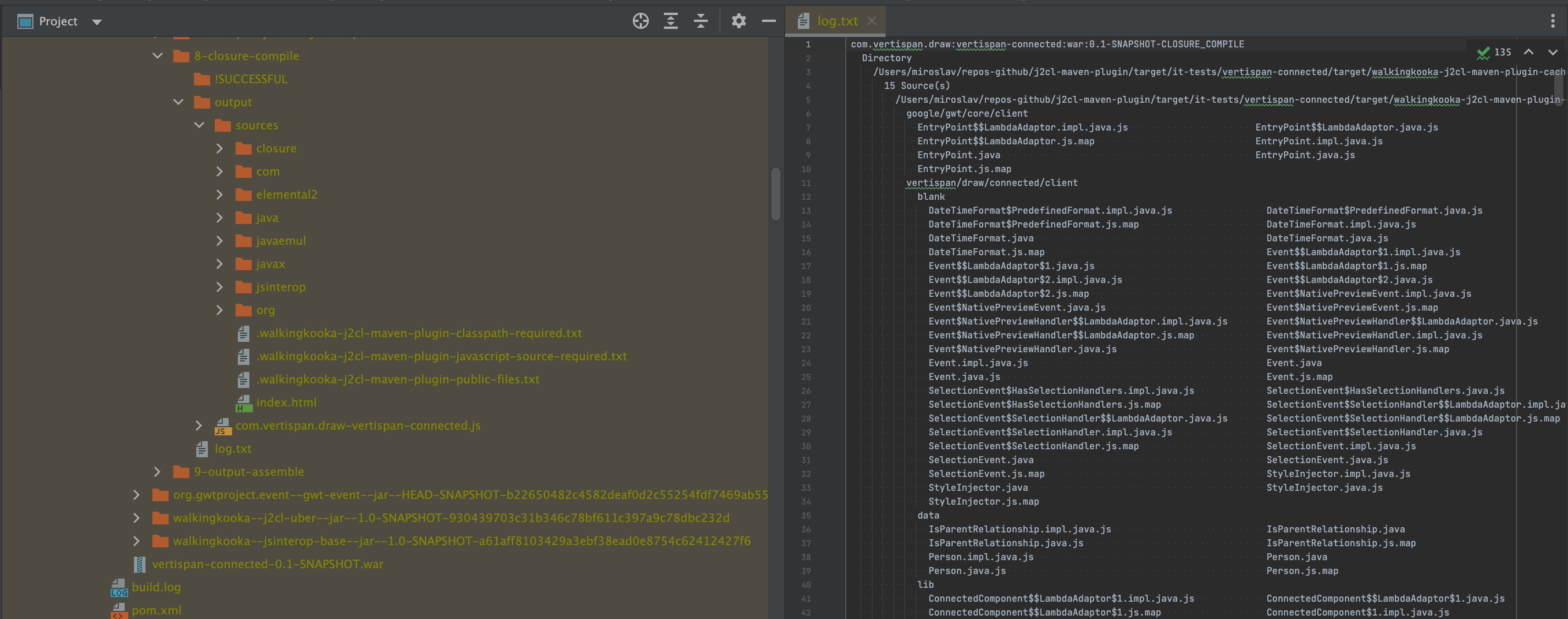This screenshot has height=619, width=1568.
Task: Open the Project view dropdown
Action: (x=97, y=22)
